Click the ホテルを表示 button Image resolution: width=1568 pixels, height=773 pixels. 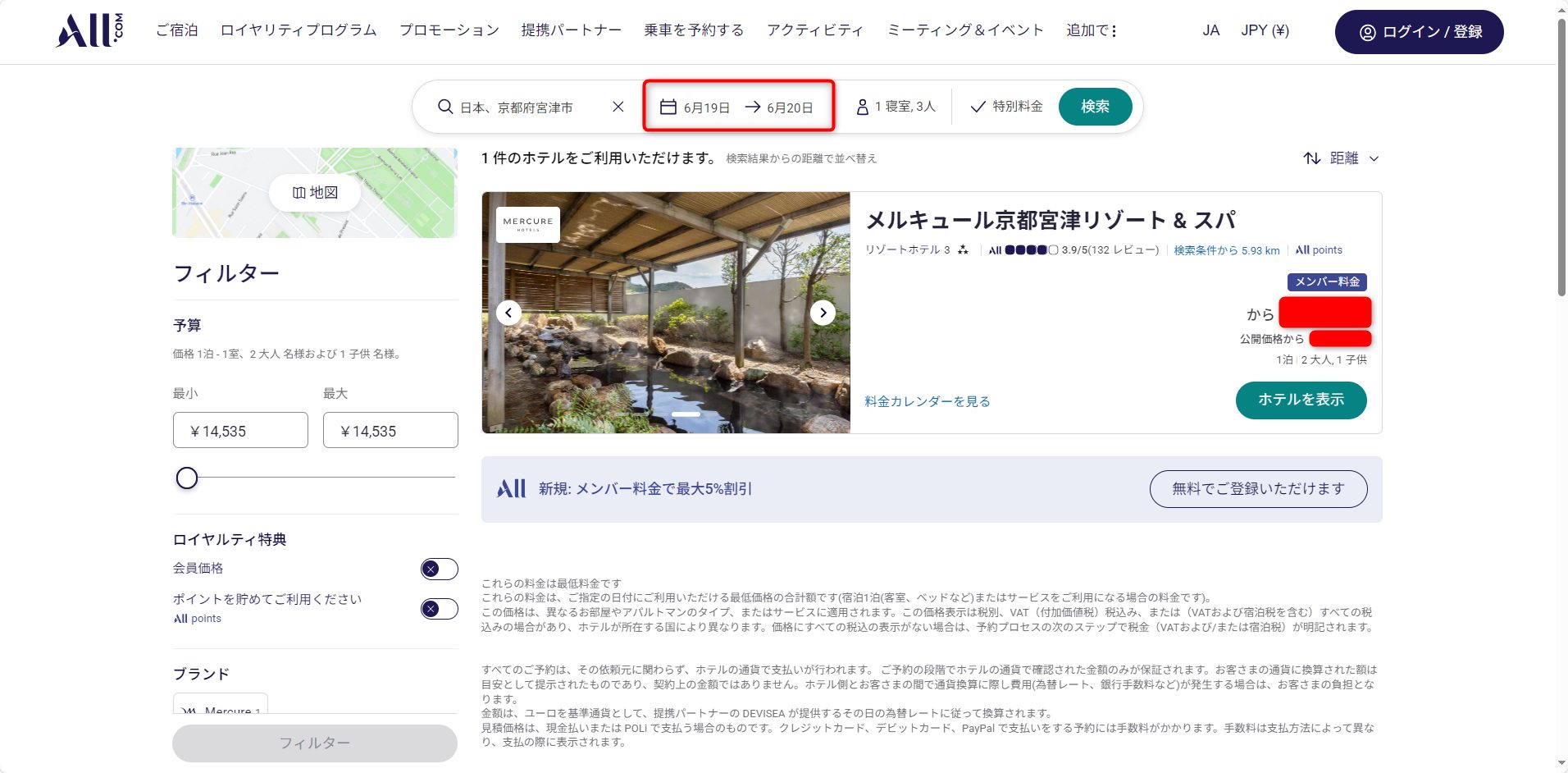coord(1301,400)
